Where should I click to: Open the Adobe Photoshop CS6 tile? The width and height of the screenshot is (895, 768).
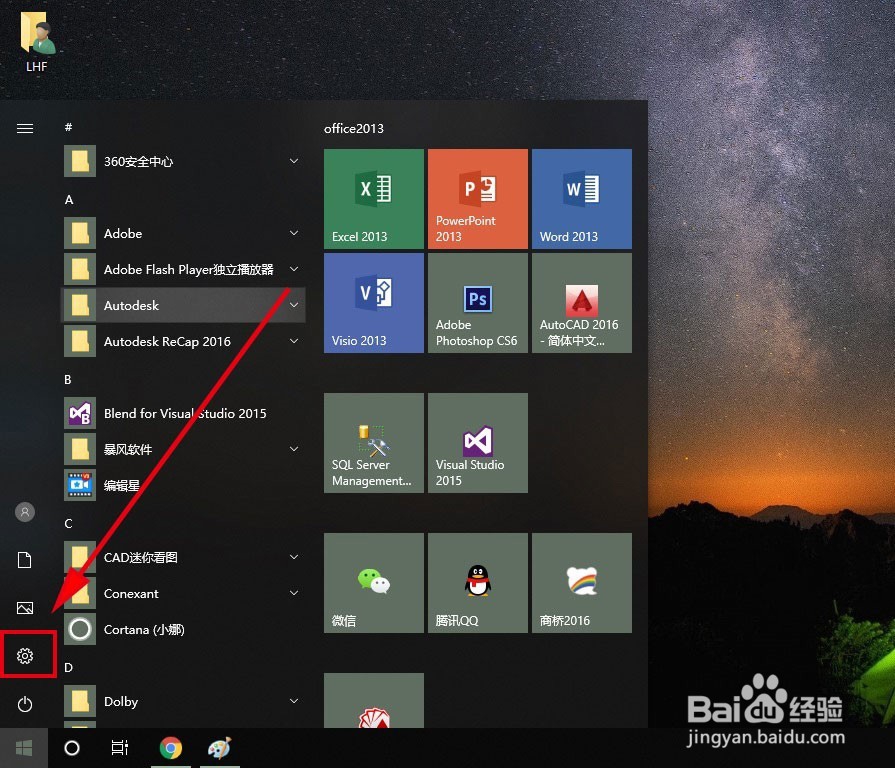[x=478, y=303]
